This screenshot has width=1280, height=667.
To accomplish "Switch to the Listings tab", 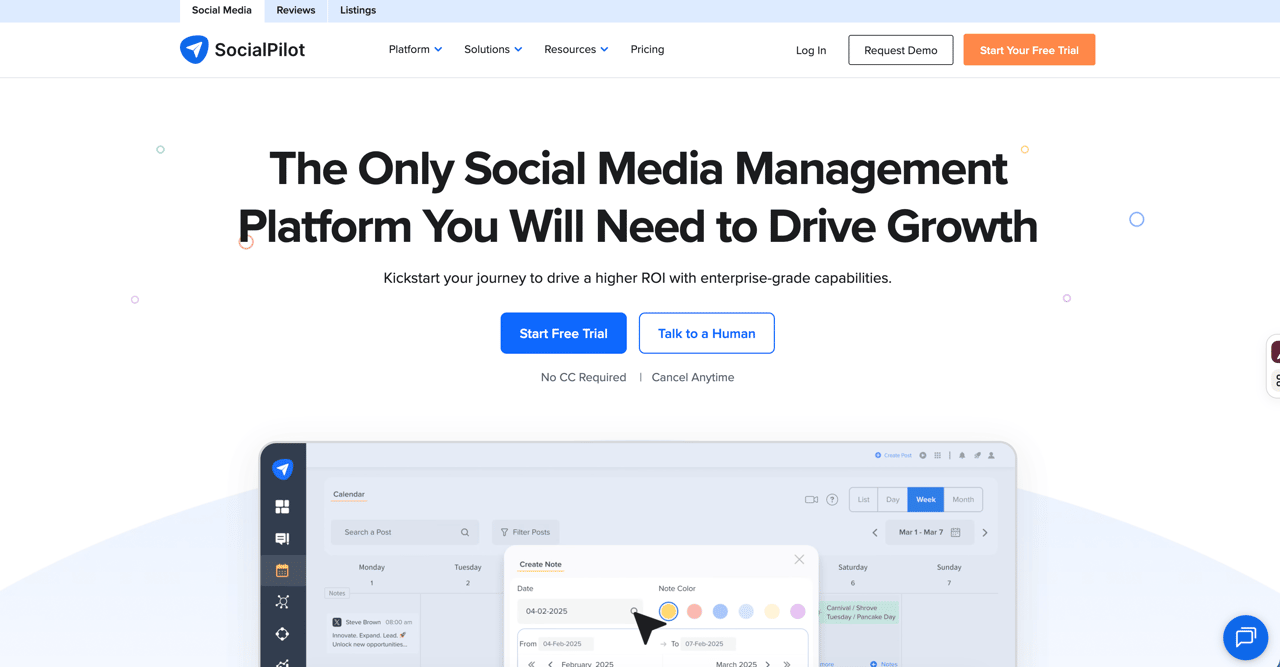I will [358, 11].
